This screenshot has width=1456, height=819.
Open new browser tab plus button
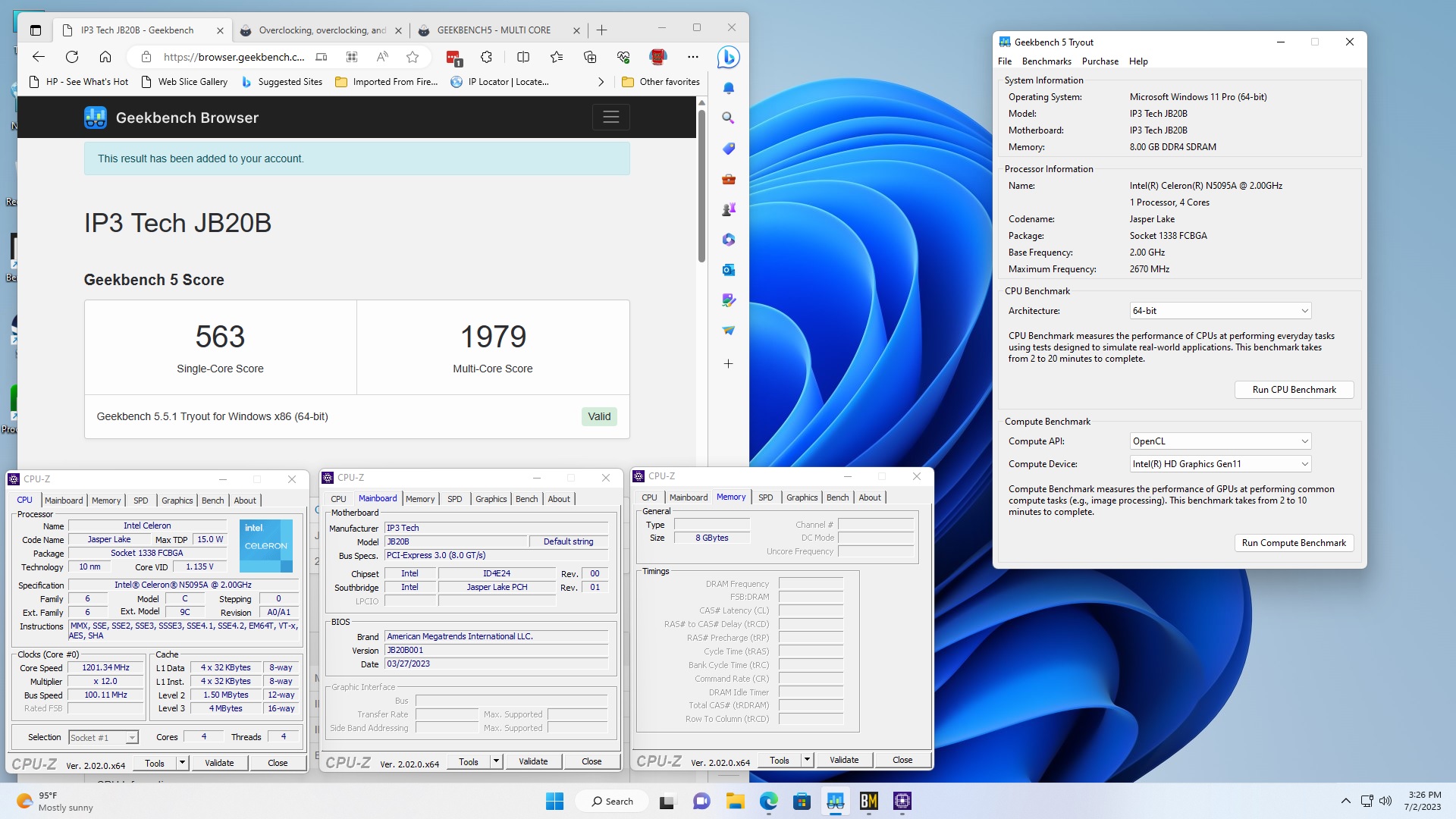pyautogui.click(x=602, y=30)
